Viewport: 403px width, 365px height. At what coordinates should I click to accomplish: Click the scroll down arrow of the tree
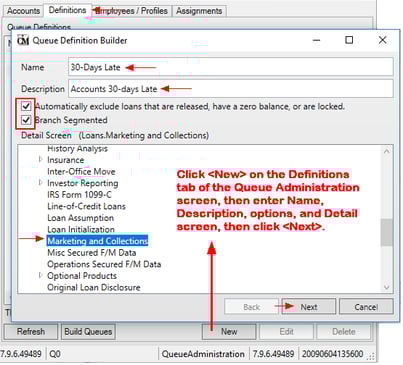tap(387, 287)
